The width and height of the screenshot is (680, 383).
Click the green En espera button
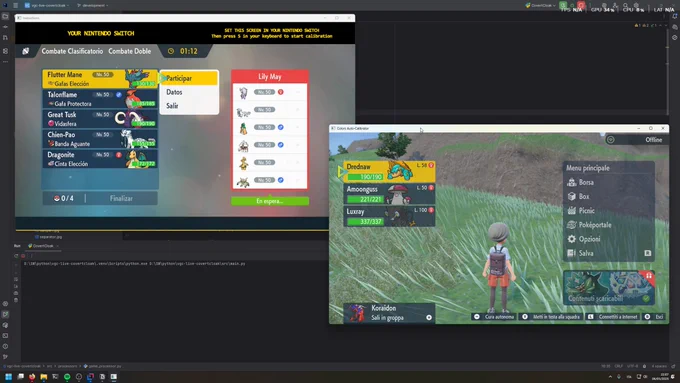click(270, 201)
